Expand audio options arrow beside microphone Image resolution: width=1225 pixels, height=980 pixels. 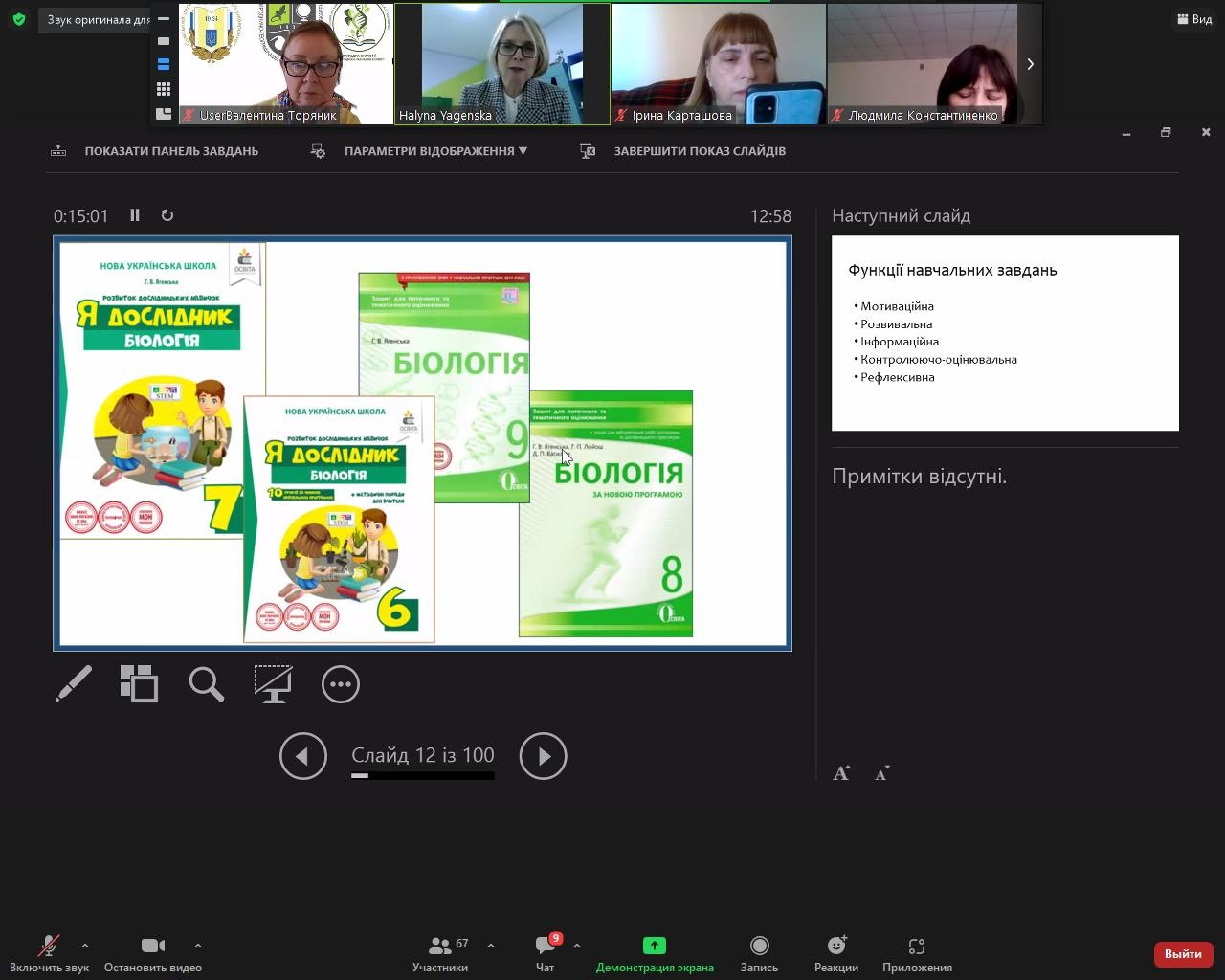[85, 946]
